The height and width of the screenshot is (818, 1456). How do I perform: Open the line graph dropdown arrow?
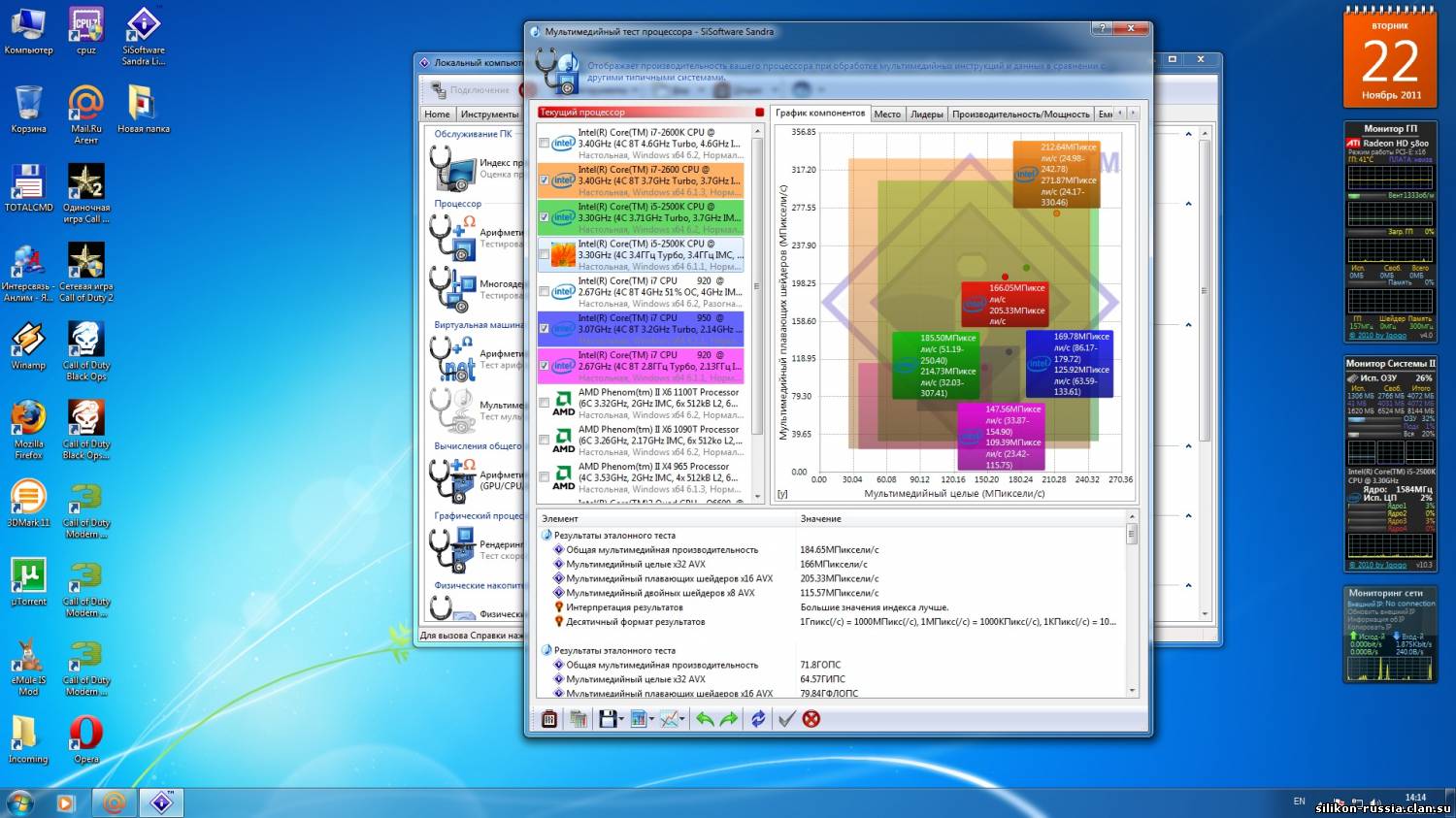click(683, 720)
